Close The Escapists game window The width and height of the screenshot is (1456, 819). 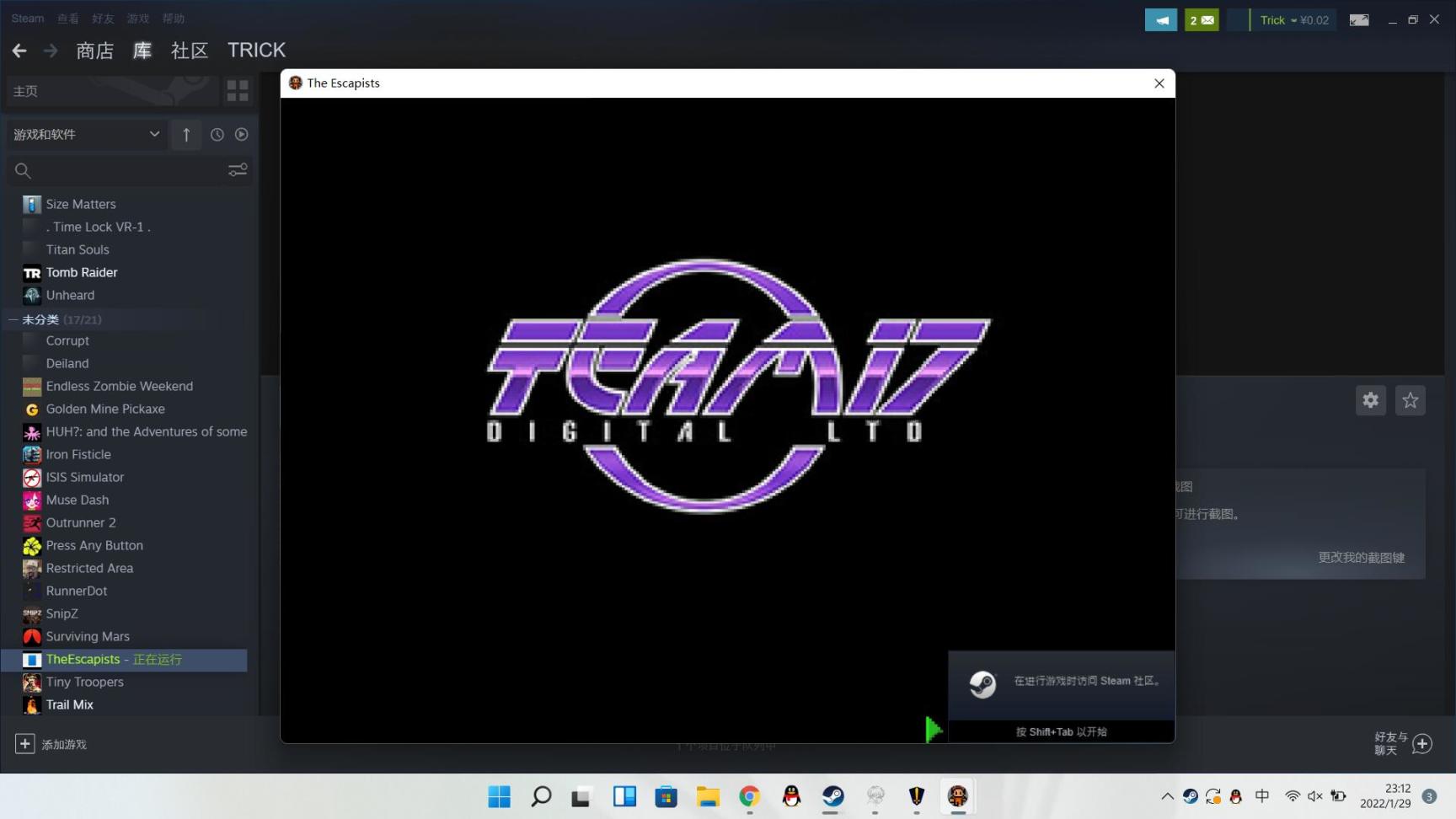click(x=1159, y=83)
